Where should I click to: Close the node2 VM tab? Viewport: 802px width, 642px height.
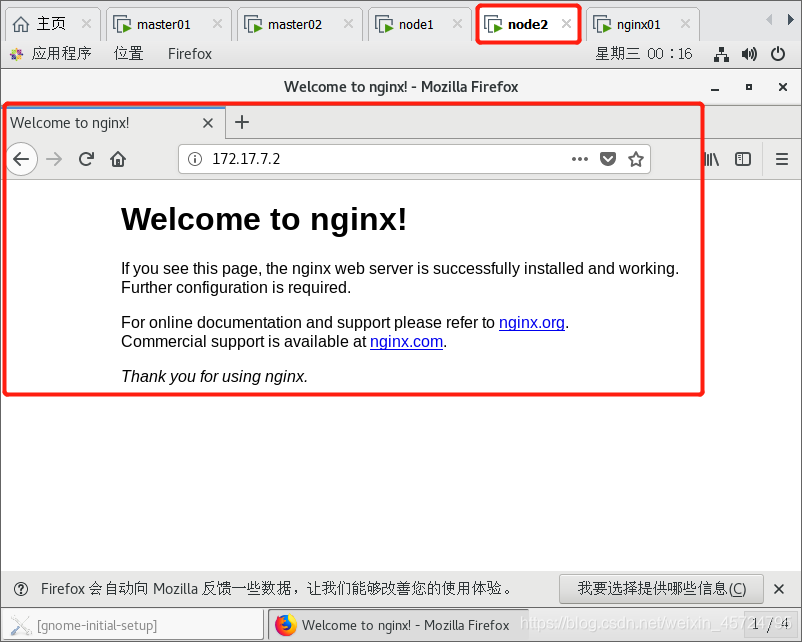pyautogui.click(x=566, y=24)
